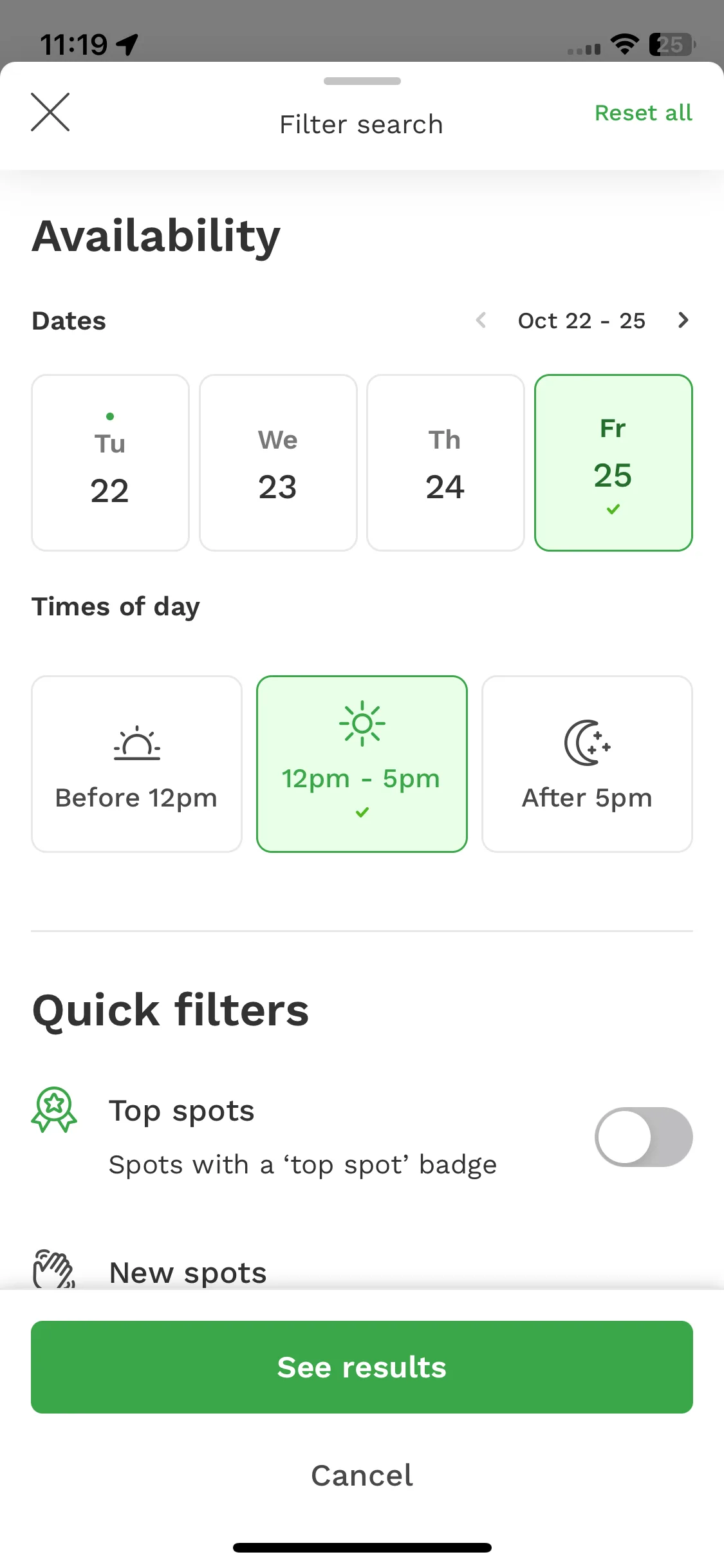The height and width of the screenshot is (1568, 724).
Task: Go to previous date range with left chevron
Action: tap(481, 320)
